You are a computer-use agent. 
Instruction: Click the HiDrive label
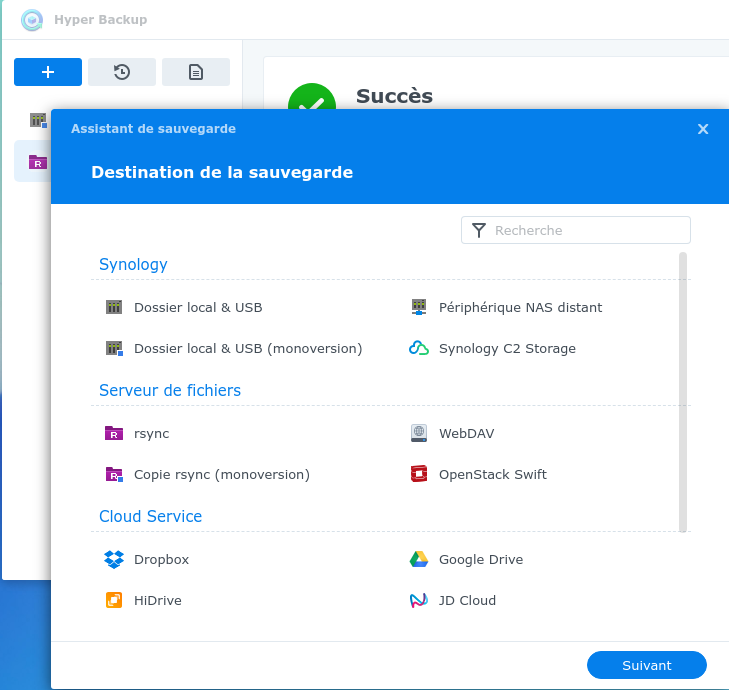158,600
